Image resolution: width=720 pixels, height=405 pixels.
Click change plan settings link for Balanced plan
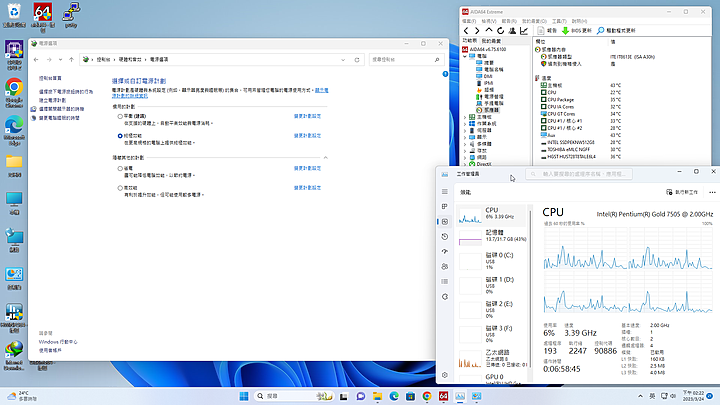coord(307,116)
